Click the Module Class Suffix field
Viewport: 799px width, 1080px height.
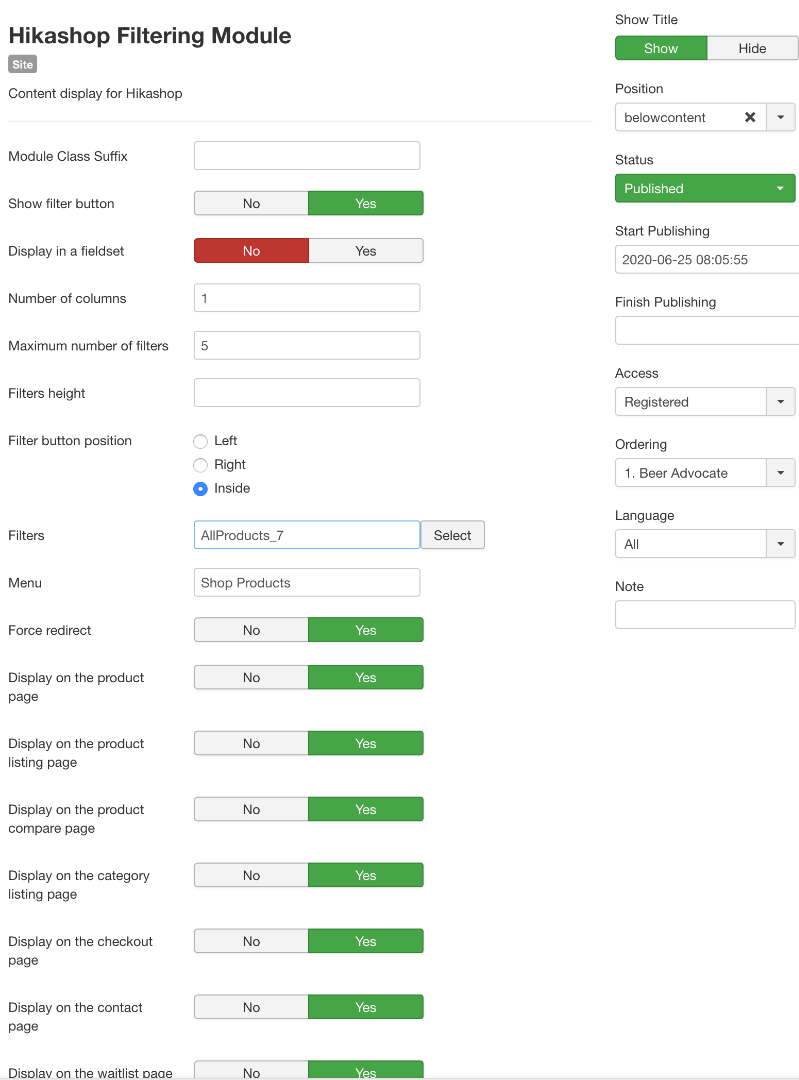(307, 156)
